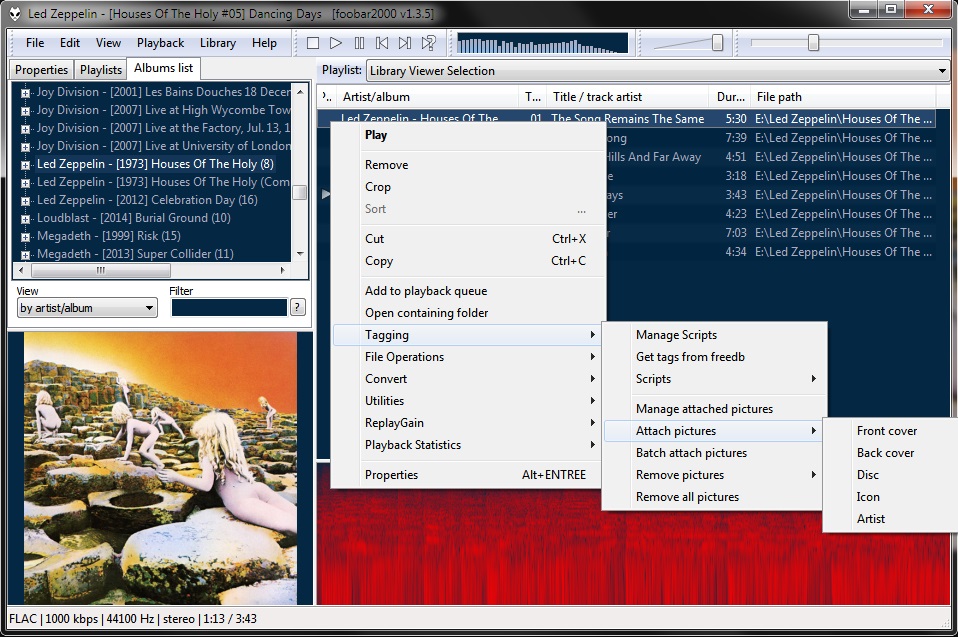Open the Edit menu
Screen dimensions: 958x637
pos(70,43)
